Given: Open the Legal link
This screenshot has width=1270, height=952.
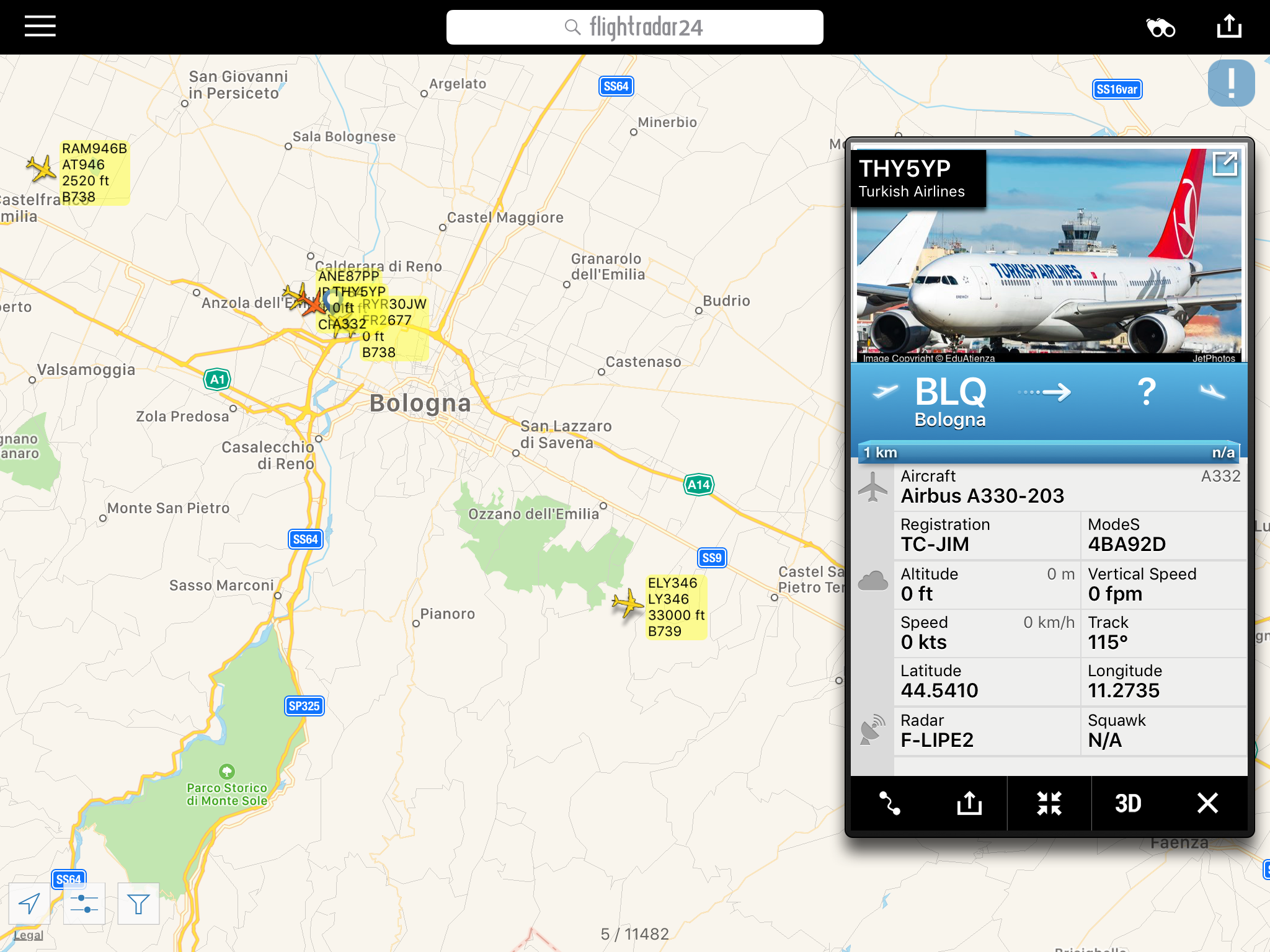Looking at the screenshot, I should pyautogui.click(x=29, y=935).
